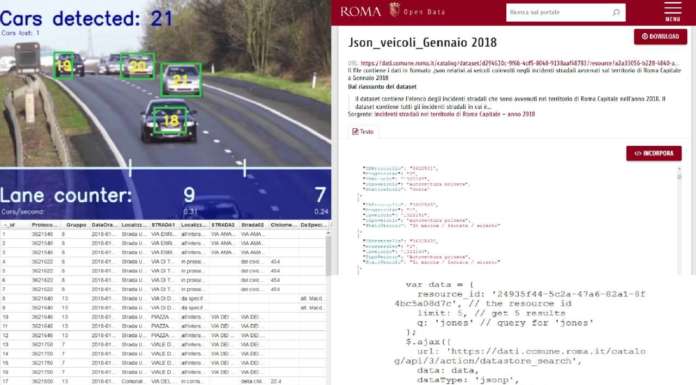Open the hamburger MENU icon
The height and width of the screenshot is (385, 696).
[672, 12]
